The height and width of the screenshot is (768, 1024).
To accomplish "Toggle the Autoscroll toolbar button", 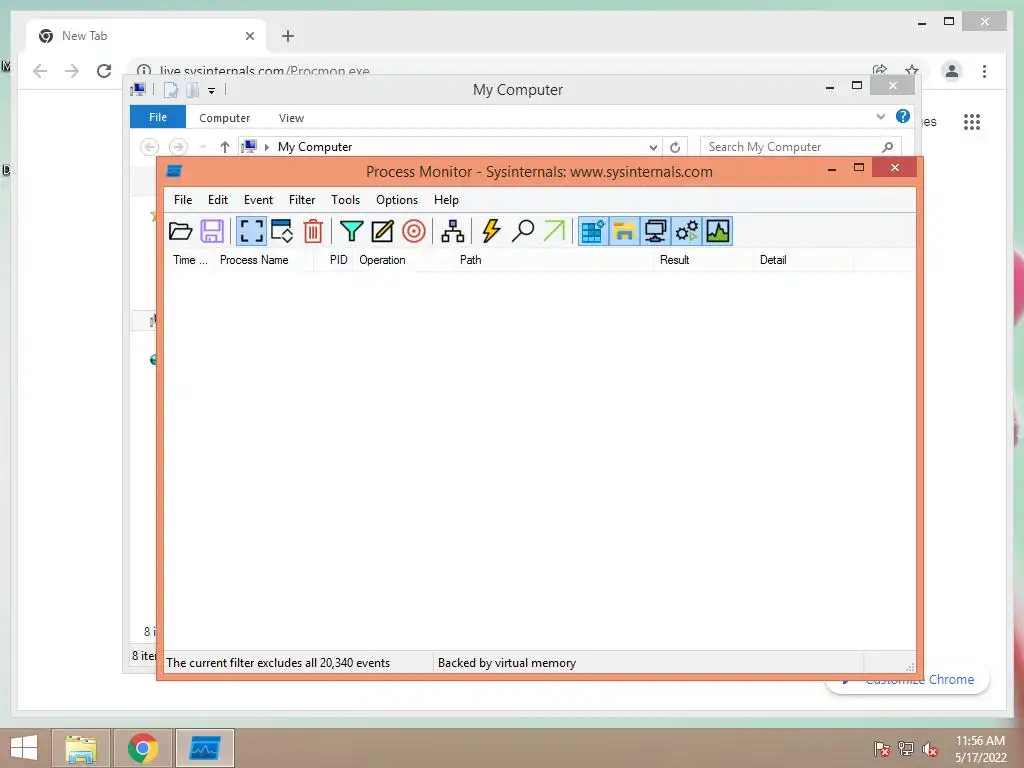I will click(x=281, y=231).
